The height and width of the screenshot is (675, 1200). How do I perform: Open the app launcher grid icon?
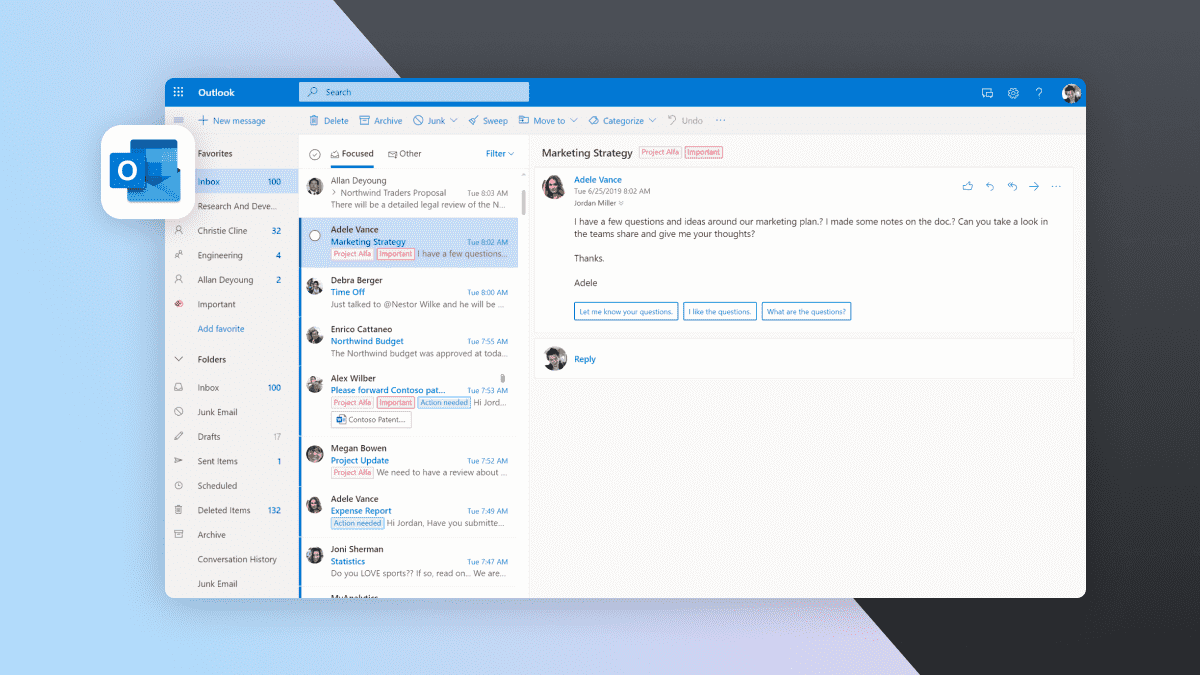tap(178, 92)
